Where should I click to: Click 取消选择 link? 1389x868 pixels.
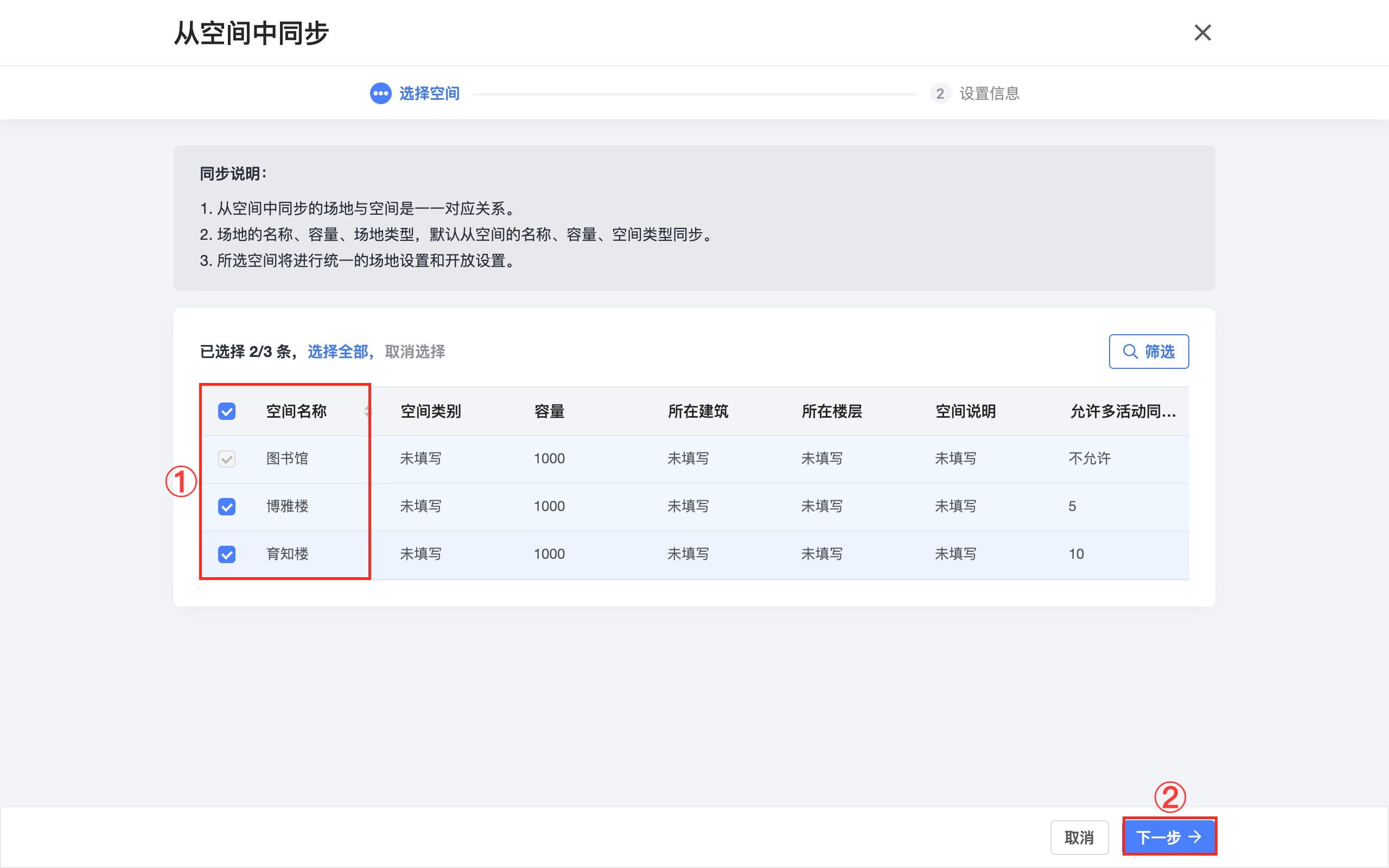tap(415, 352)
